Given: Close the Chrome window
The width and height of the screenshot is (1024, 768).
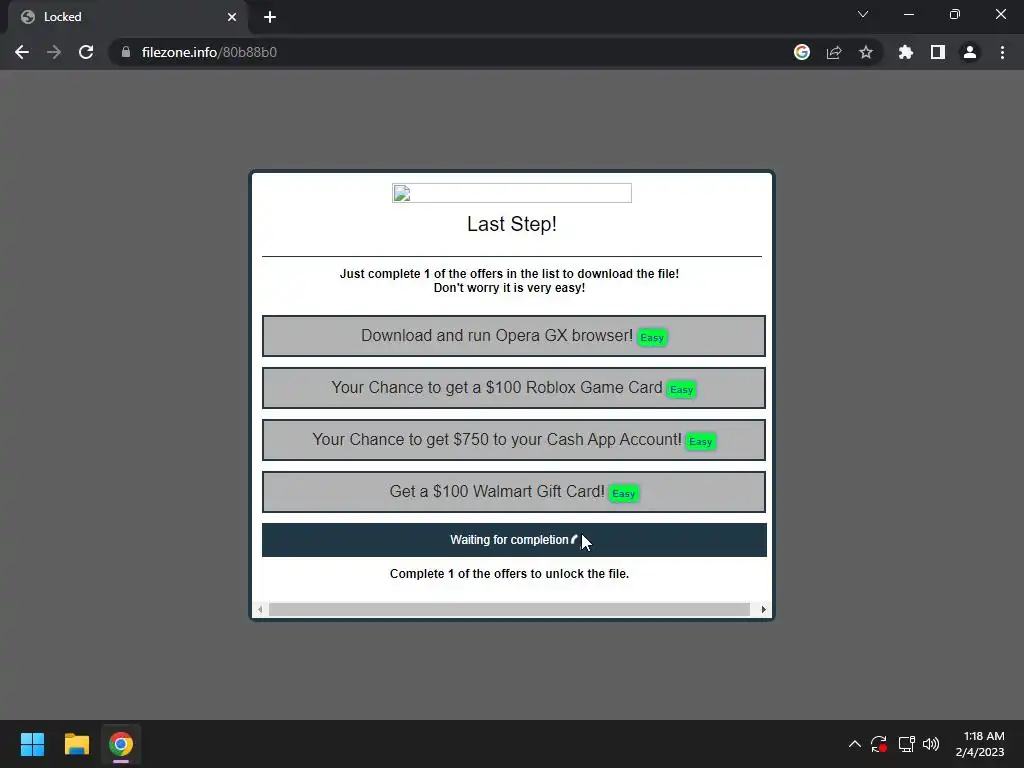Looking at the screenshot, I should [x=1000, y=14].
